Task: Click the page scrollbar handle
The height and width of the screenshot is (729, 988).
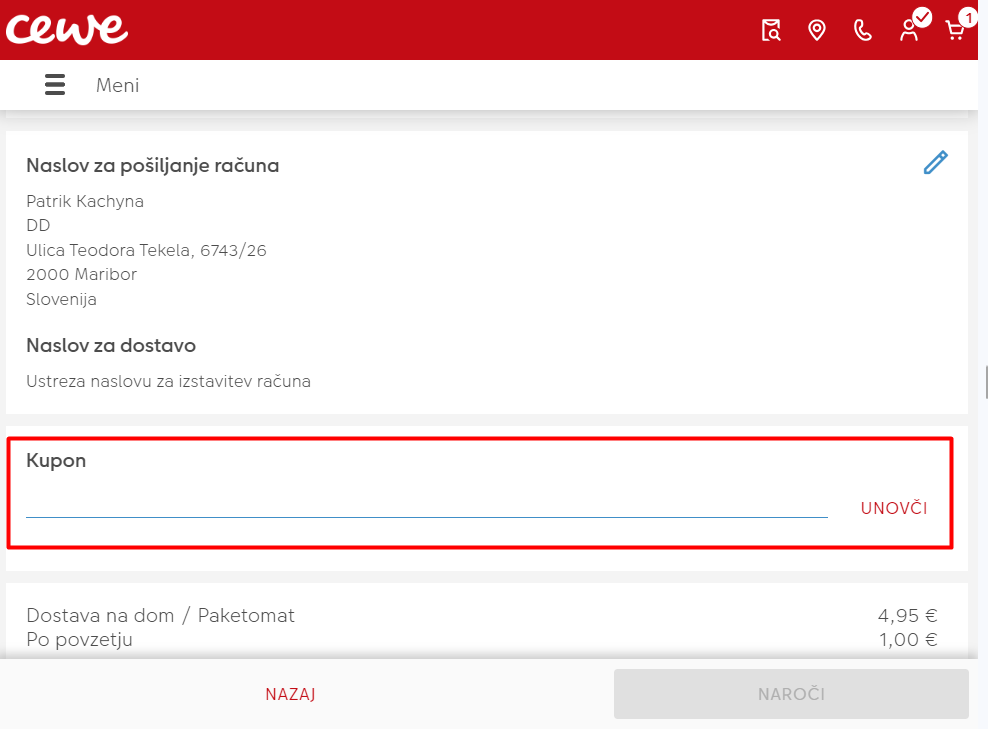Action: coord(985,382)
